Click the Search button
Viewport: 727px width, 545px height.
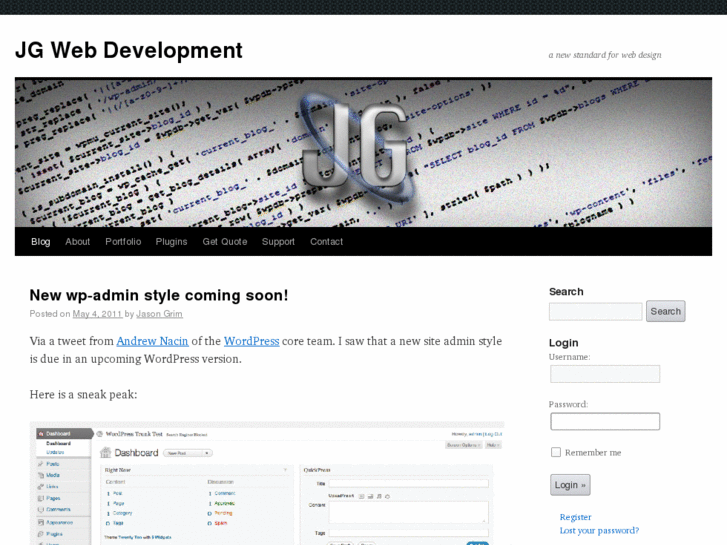[665, 311]
